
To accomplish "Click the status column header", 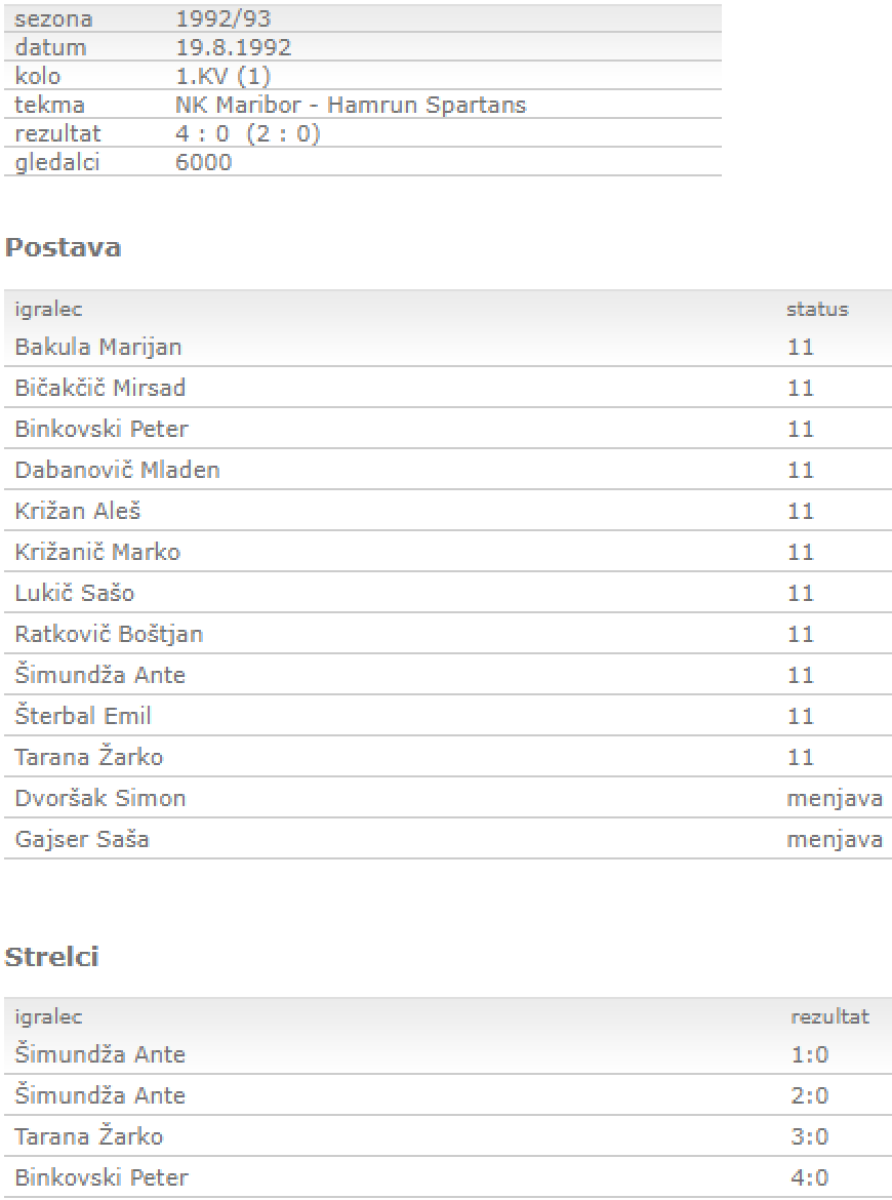I will [x=817, y=310].
